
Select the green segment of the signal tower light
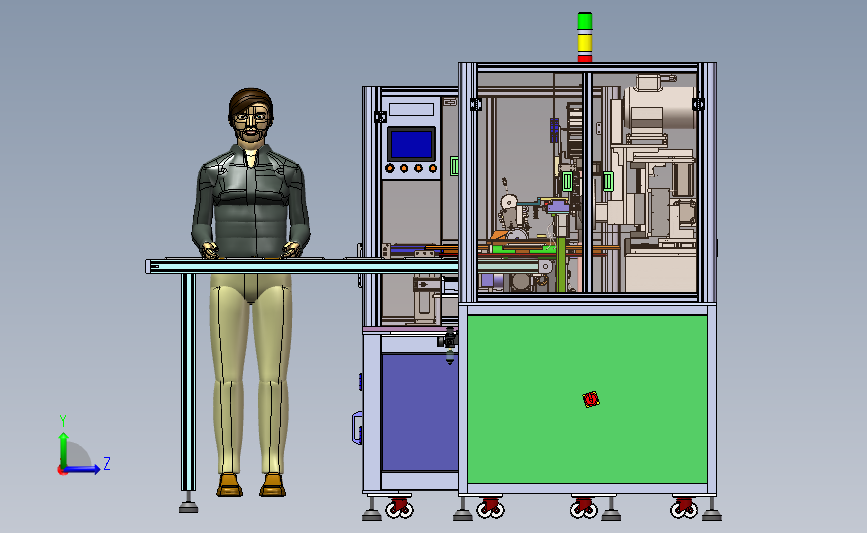[584, 21]
